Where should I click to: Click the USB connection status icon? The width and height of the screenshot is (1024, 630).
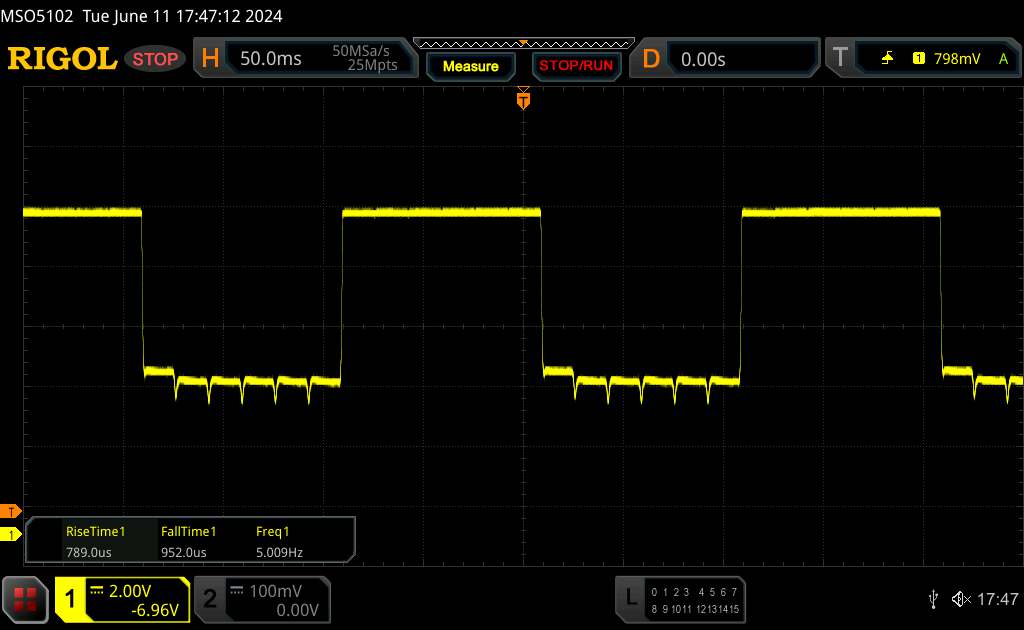click(x=933, y=598)
